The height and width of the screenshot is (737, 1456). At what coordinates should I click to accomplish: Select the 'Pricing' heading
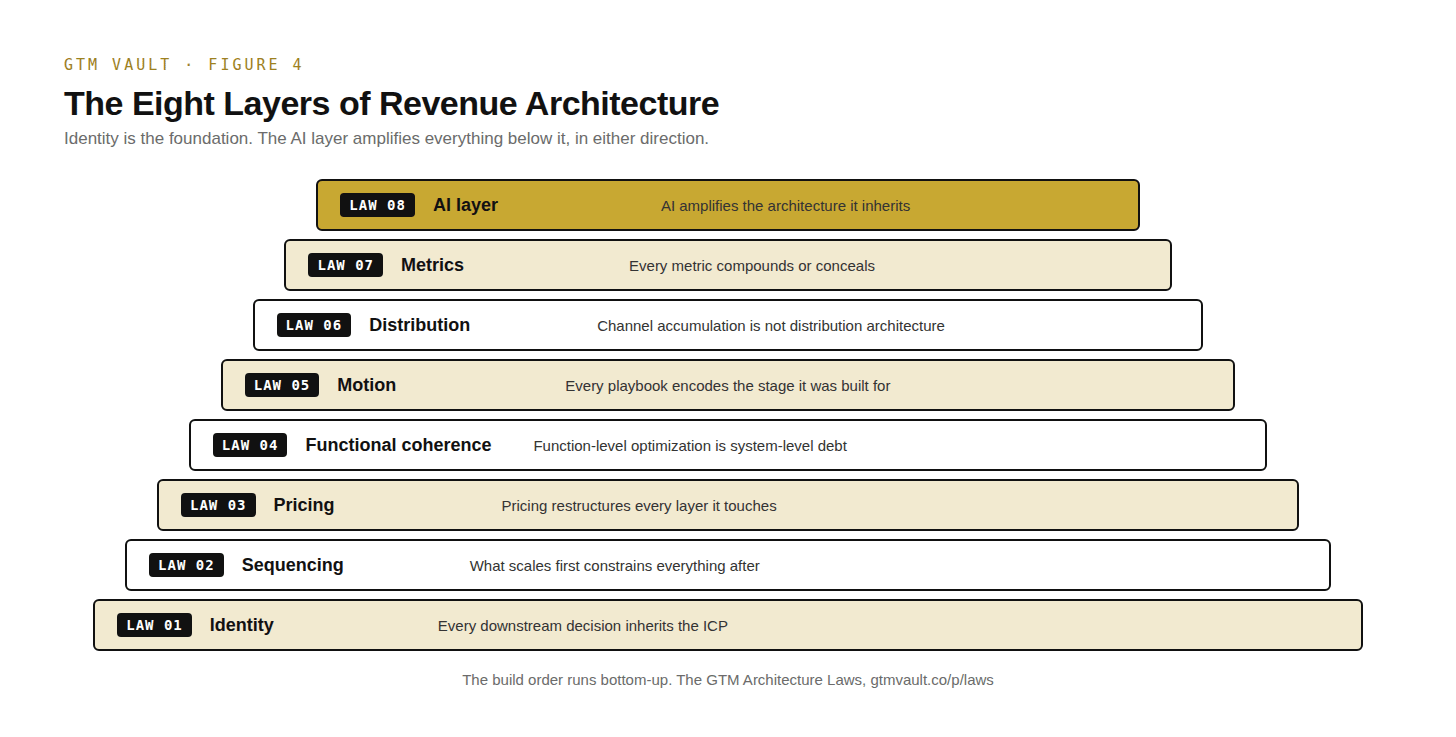pyautogui.click(x=304, y=505)
